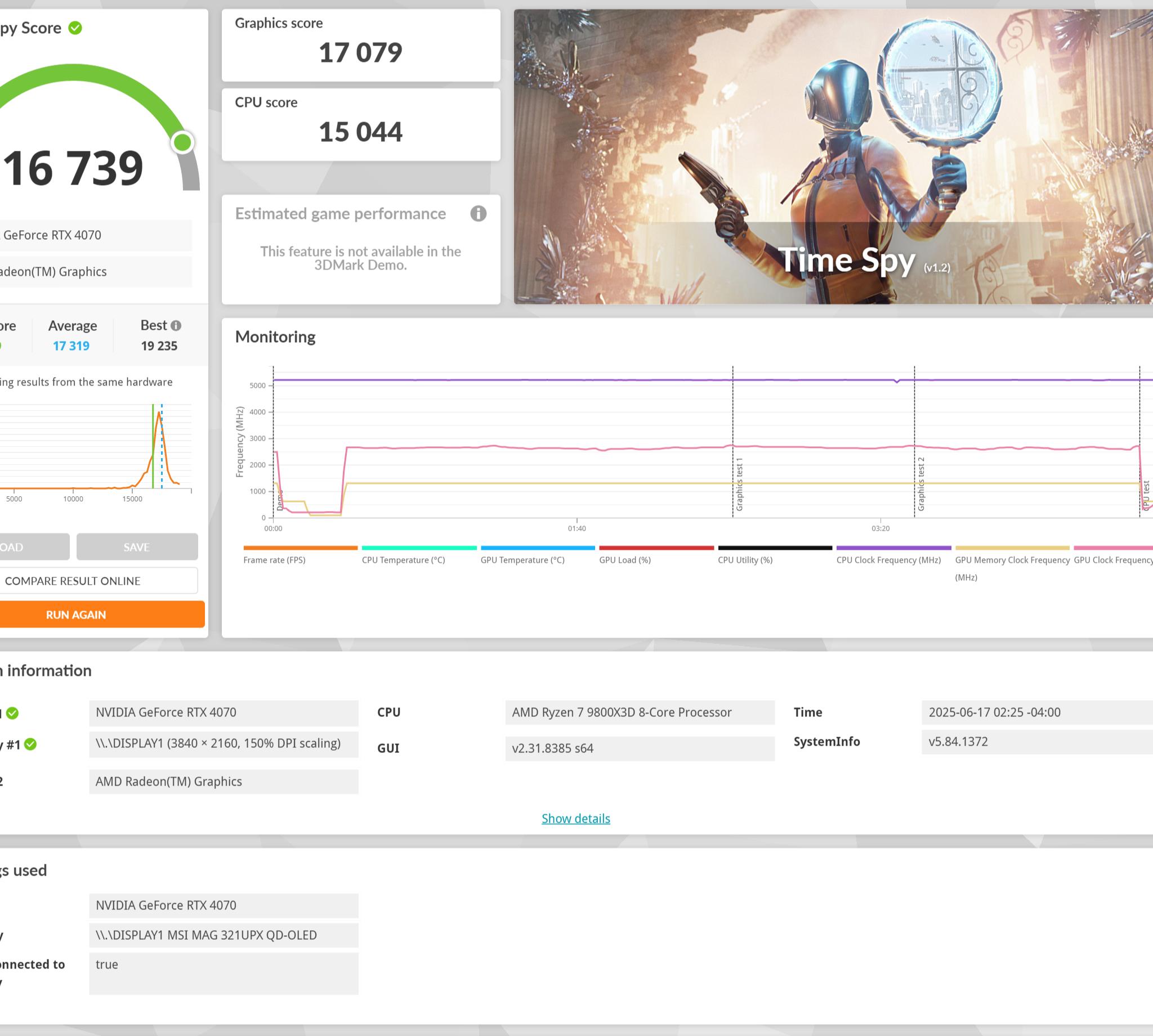Click the 3DMark Demo unavailable feature message
Viewport: 1153px width, 1036px height.
[360, 258]
